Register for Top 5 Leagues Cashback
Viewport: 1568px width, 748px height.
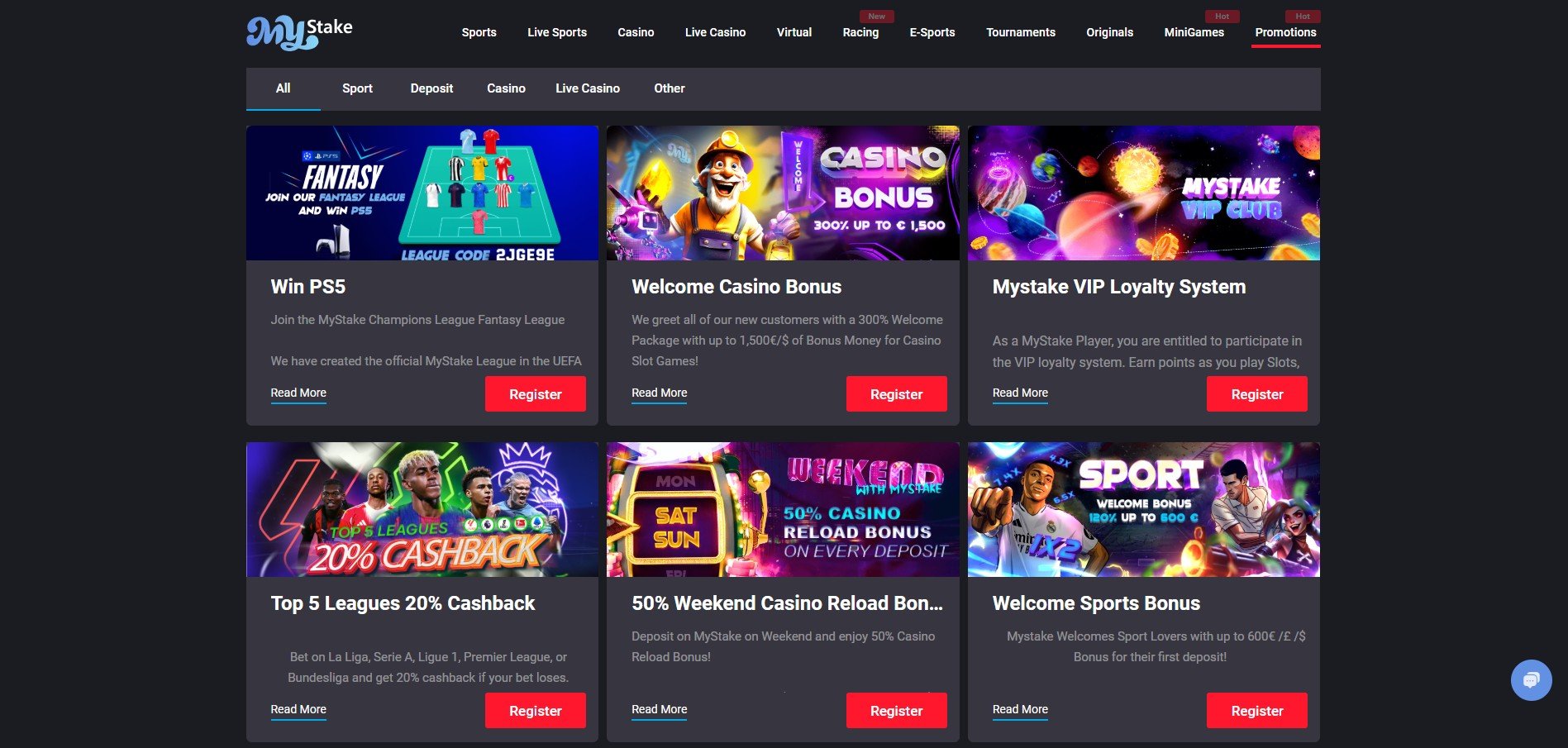click(536, 711)
